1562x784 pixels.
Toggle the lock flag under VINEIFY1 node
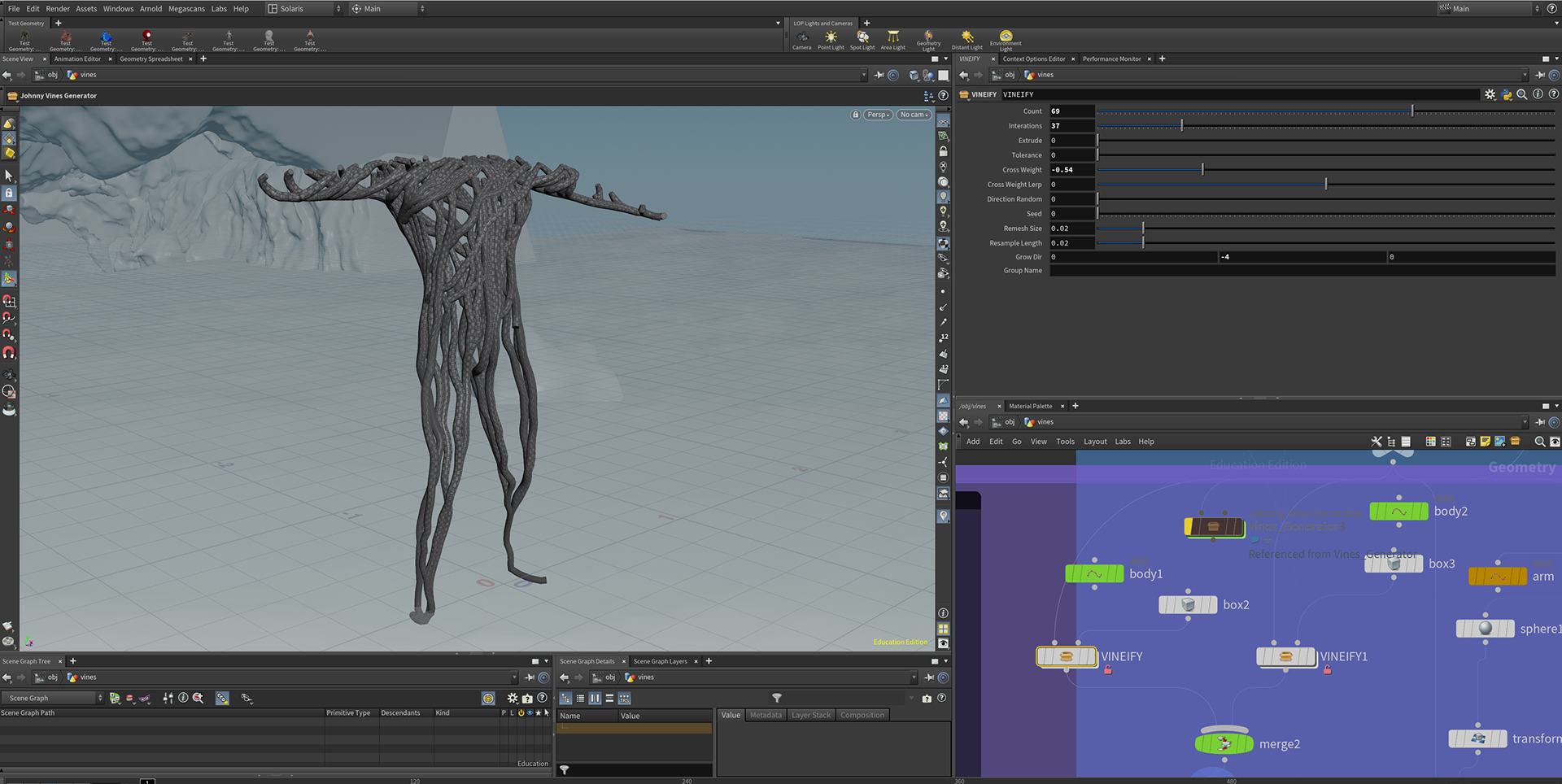(1328, 670)
